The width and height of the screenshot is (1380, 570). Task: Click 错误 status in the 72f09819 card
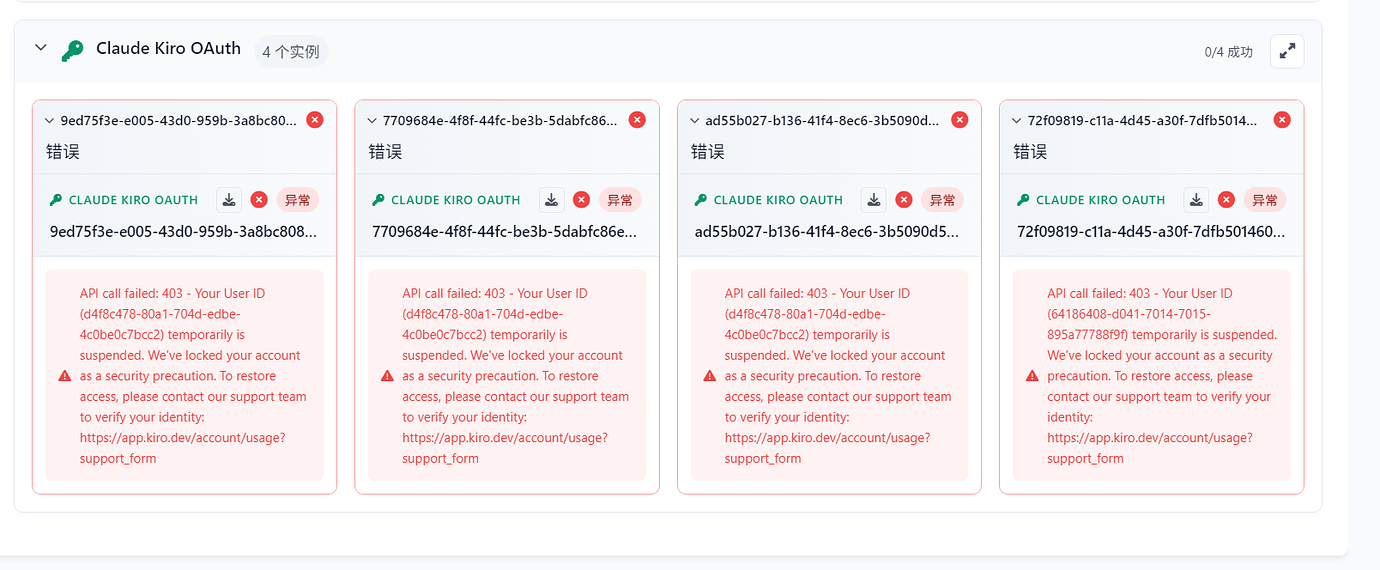pyautogui.click(x=1030, y=152)
